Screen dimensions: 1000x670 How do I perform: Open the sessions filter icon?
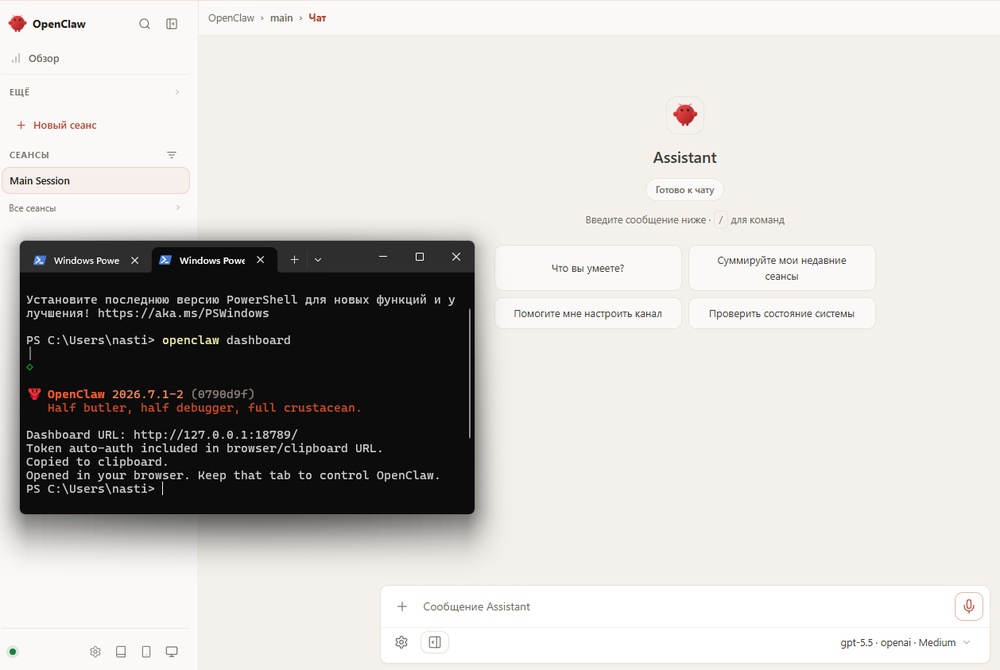pos(172,155)
